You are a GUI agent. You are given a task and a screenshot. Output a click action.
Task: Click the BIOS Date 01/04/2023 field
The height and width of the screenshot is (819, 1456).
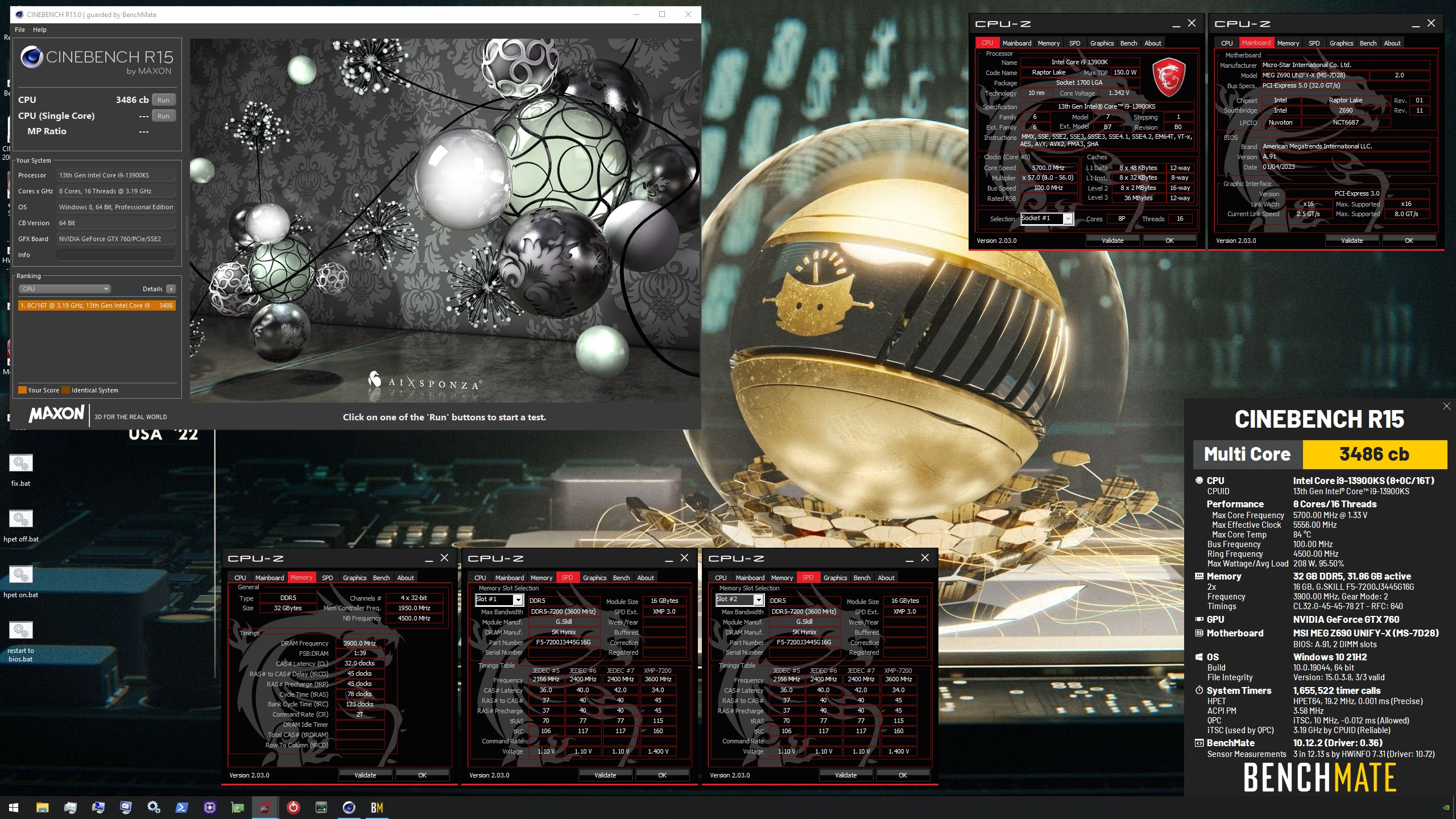click(1345, 167)
